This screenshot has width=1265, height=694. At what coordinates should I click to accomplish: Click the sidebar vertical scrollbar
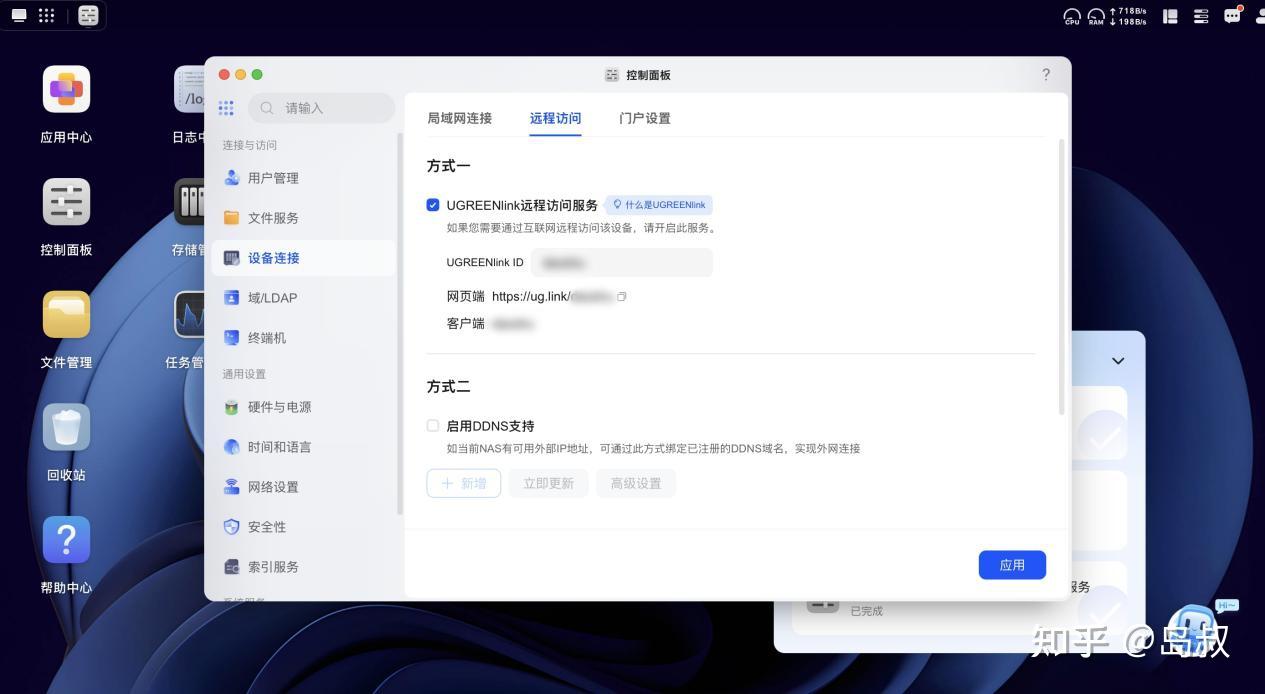coord(400,324)
